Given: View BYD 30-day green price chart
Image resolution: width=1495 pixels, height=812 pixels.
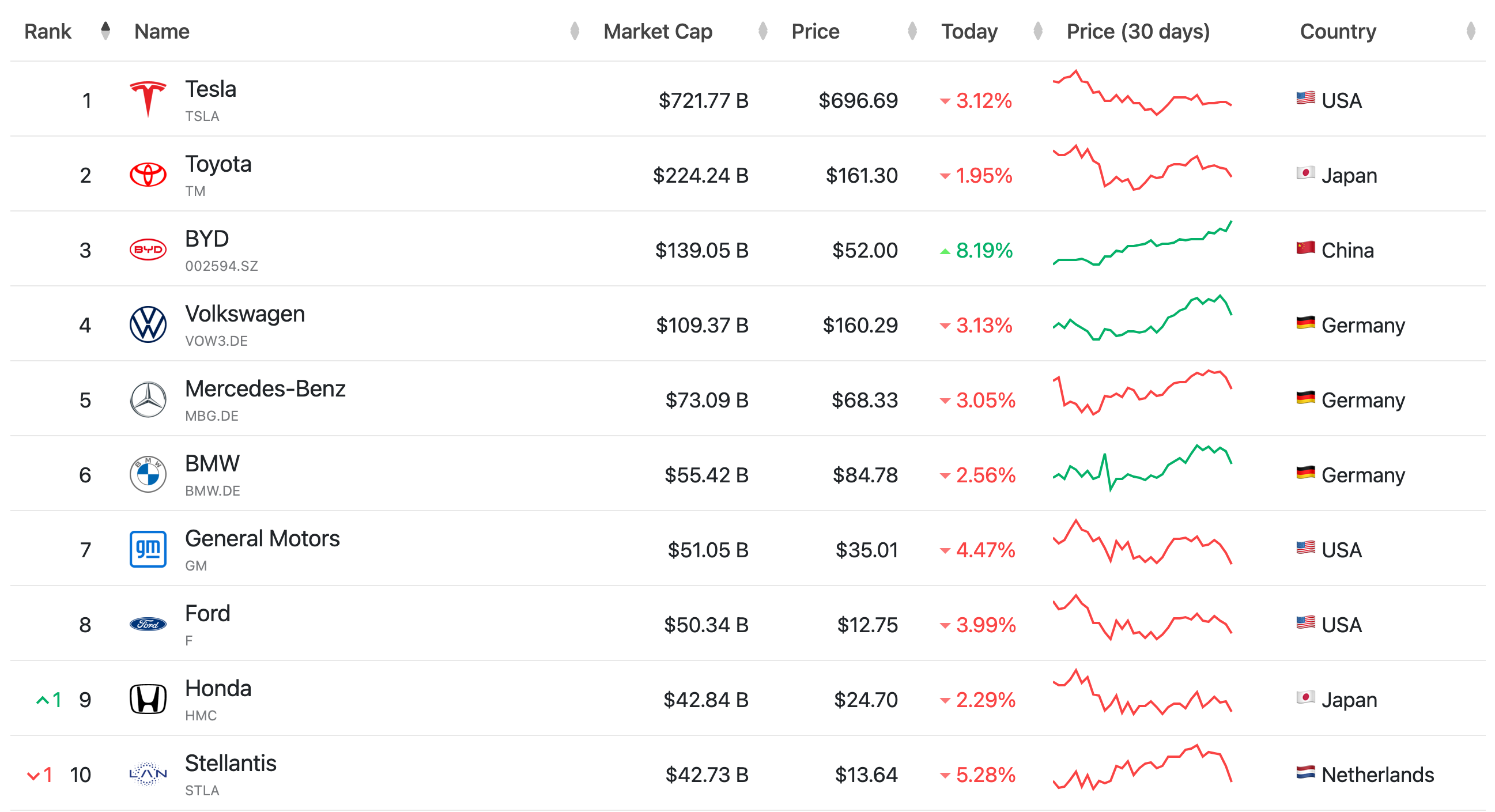Looking at the screenshot, I should tap(1142, 243).
